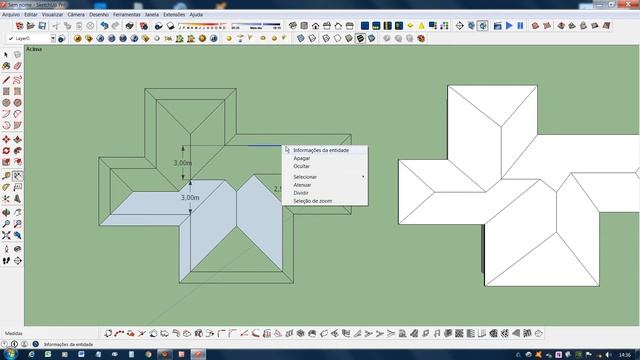Open the Visualizar menu
The image size is (640, 360).
point(52,14)
